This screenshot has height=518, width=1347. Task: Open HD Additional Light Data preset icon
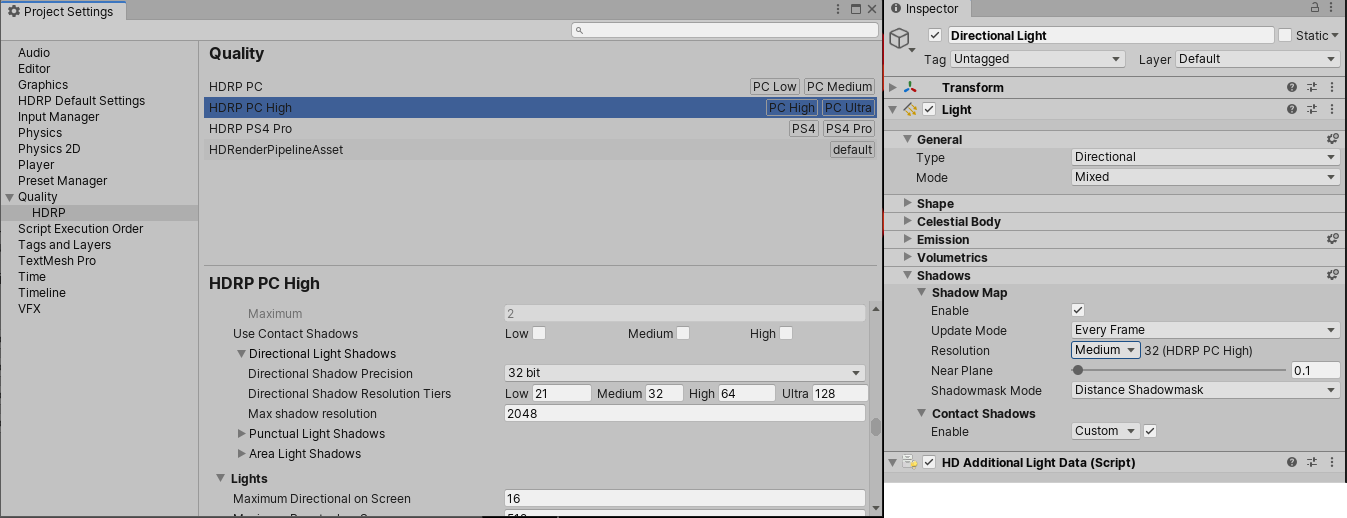pyautogui.click(x=1312, y=462)
